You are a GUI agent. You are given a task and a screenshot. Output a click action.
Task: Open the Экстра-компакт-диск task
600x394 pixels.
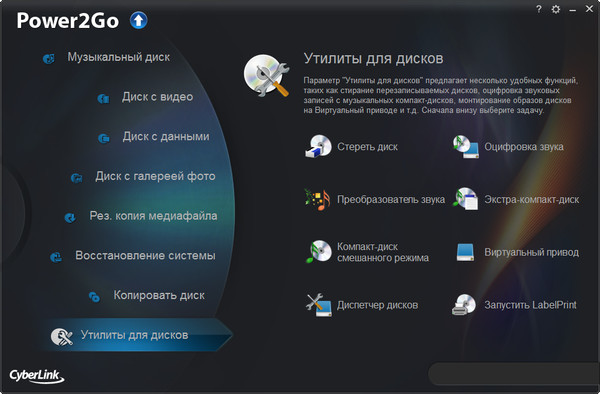[x=532, y=200]
